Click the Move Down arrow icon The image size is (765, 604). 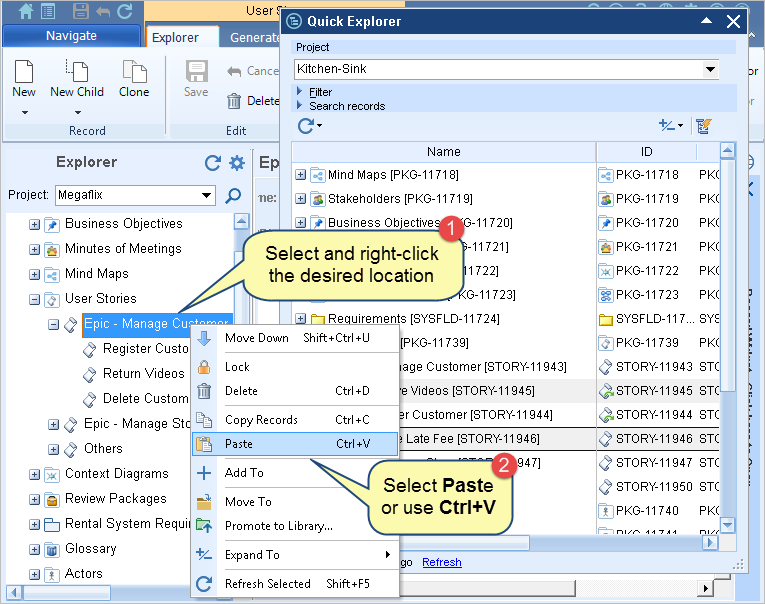(204, 338)
